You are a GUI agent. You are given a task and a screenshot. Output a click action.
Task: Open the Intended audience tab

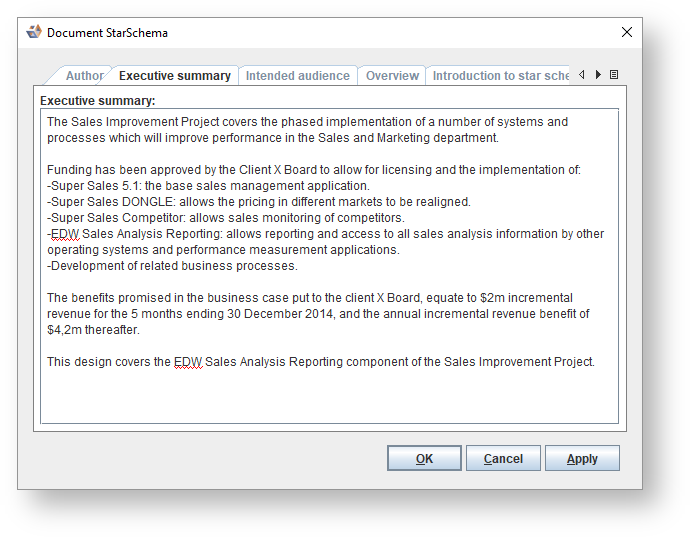click(298, 76)
